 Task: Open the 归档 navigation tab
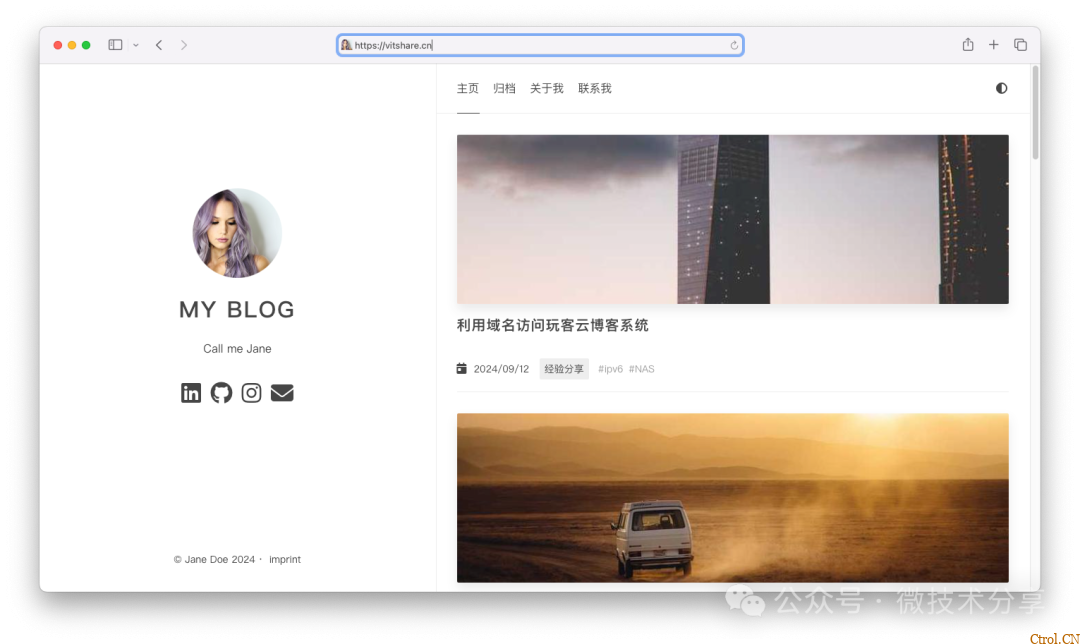[504, 88]
